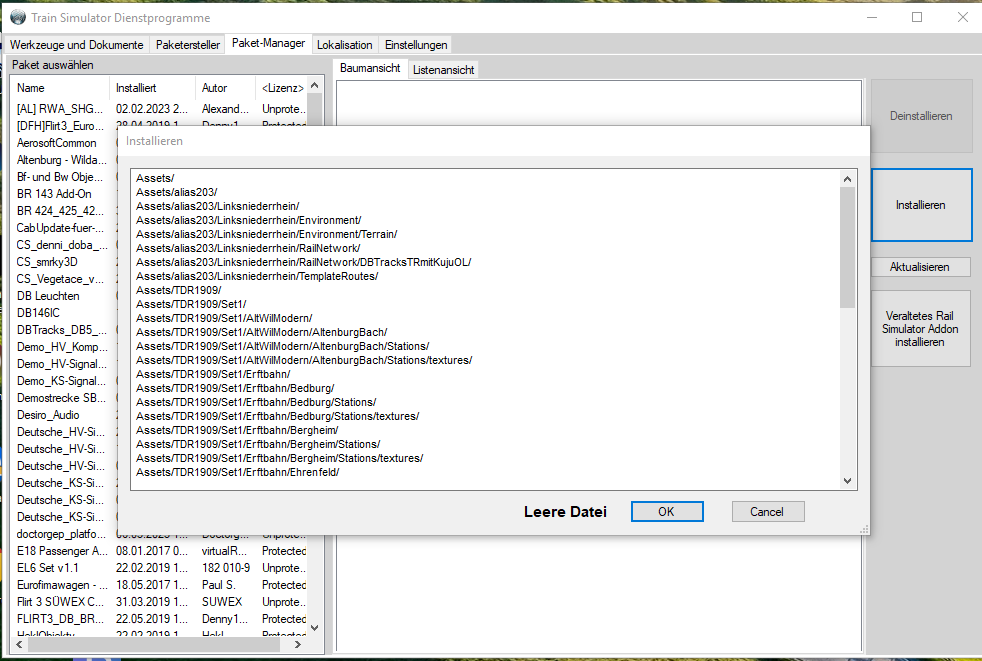Click install date 31.03.2019 cell
Viewport: 982px width, 661px height.
pos(152,601)
